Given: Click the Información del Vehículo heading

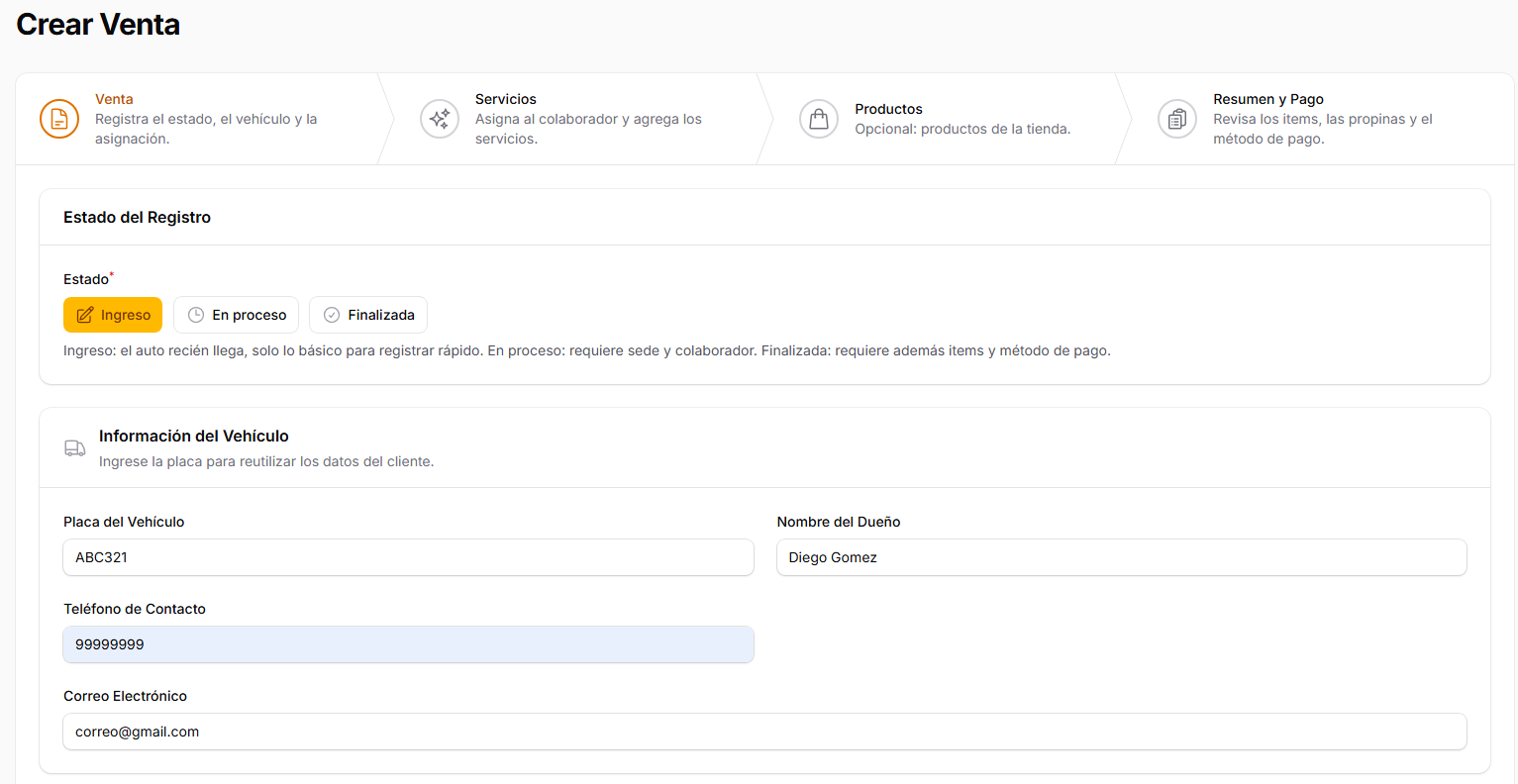Looking at the screenshot, I should tap(194, 436).
